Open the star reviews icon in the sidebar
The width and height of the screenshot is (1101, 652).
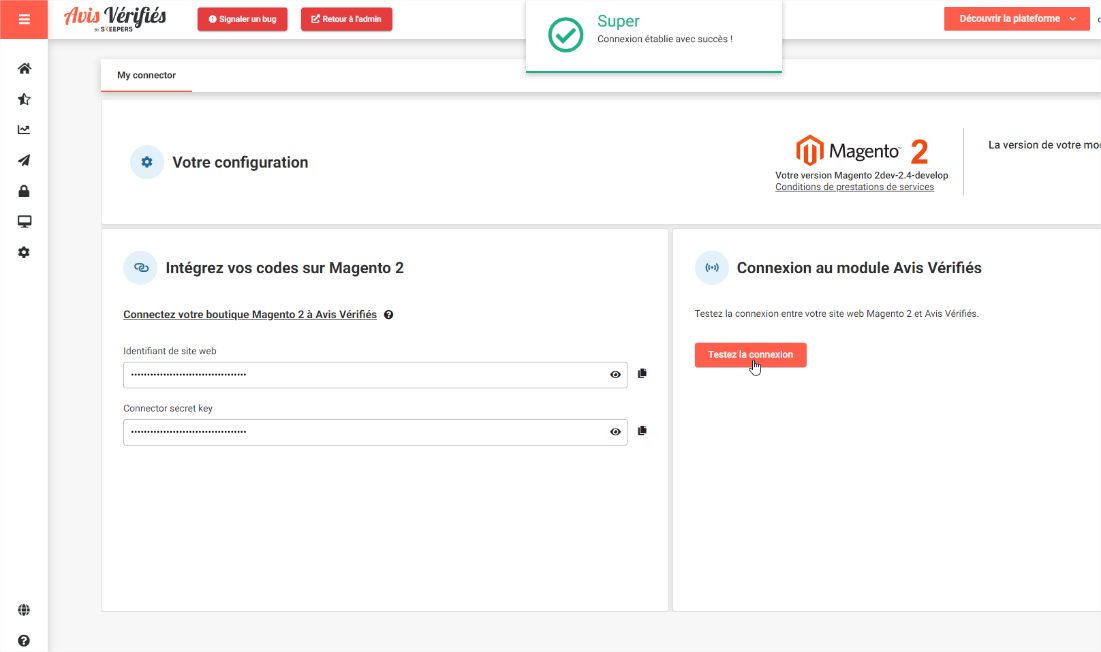[24, 100]
